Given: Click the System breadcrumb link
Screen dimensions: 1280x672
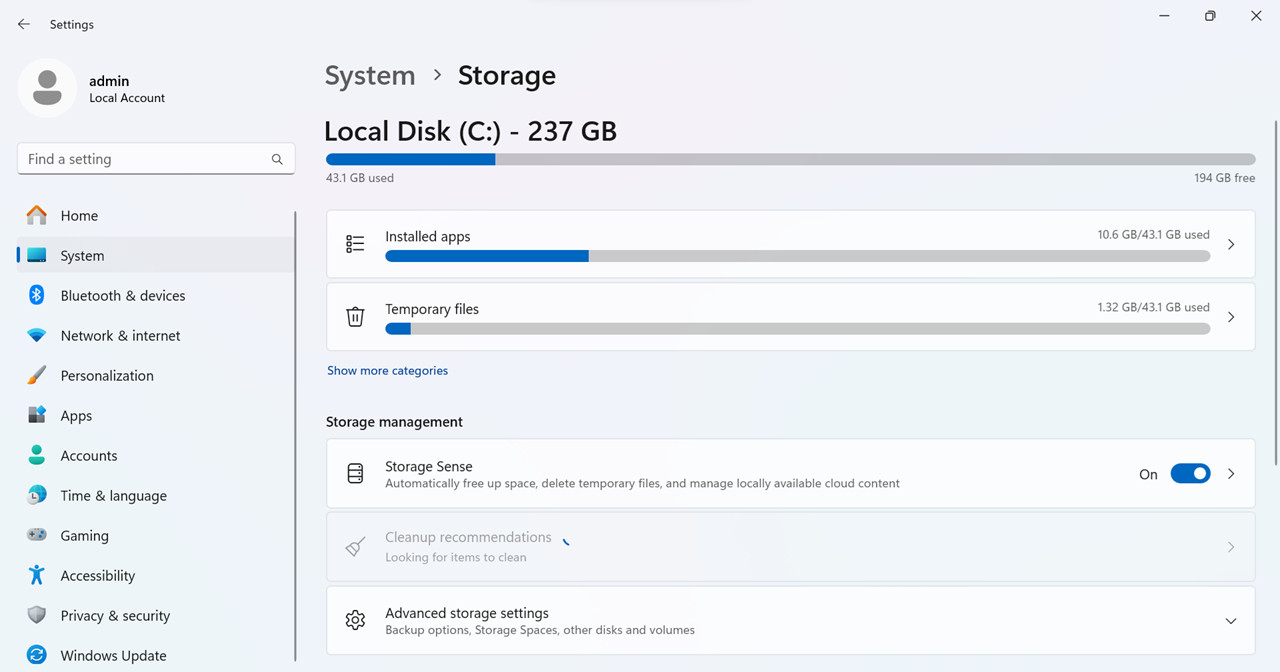Looking at the screenshot, I should [370, 76].
